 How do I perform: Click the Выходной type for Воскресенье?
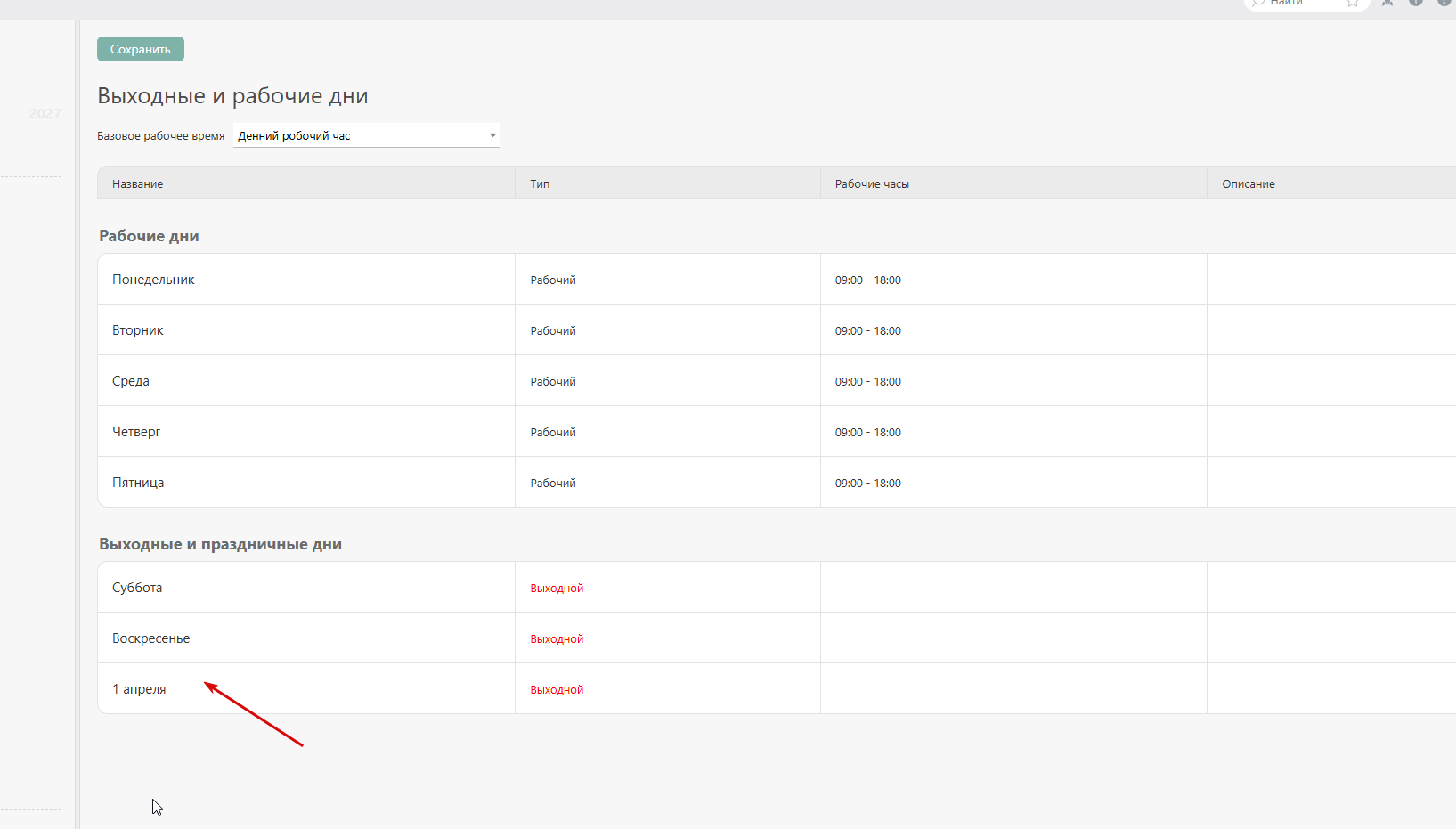tap(557, 638)
